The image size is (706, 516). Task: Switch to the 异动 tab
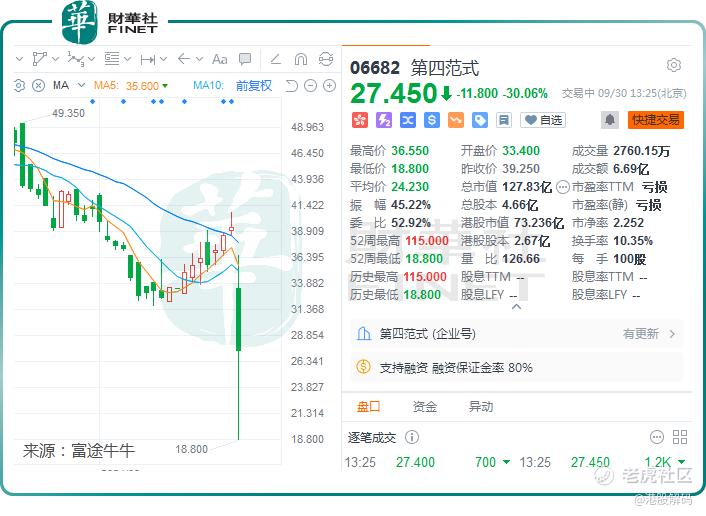pos(480,406)
